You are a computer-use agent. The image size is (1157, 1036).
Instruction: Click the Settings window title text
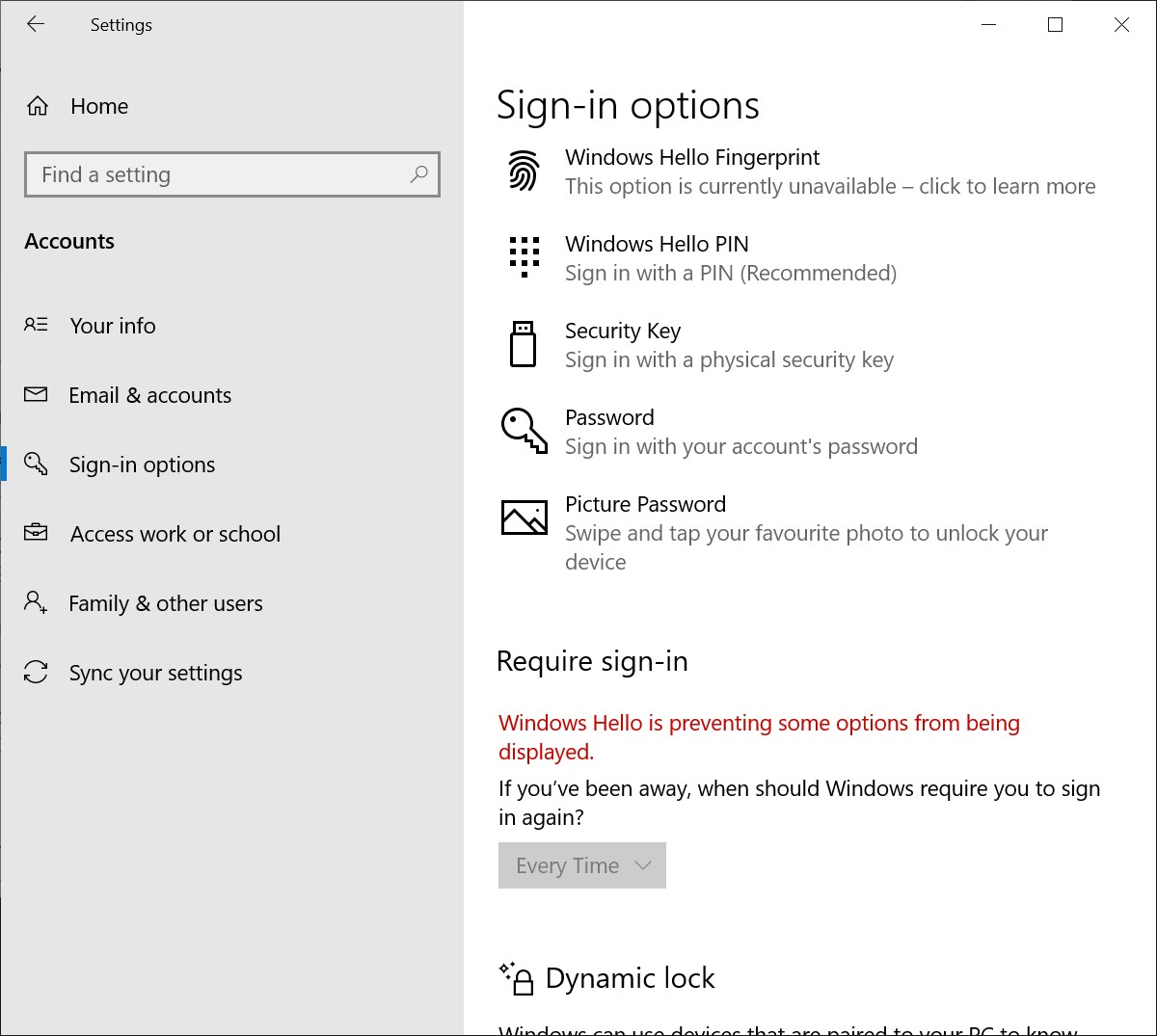coord(121,25)
